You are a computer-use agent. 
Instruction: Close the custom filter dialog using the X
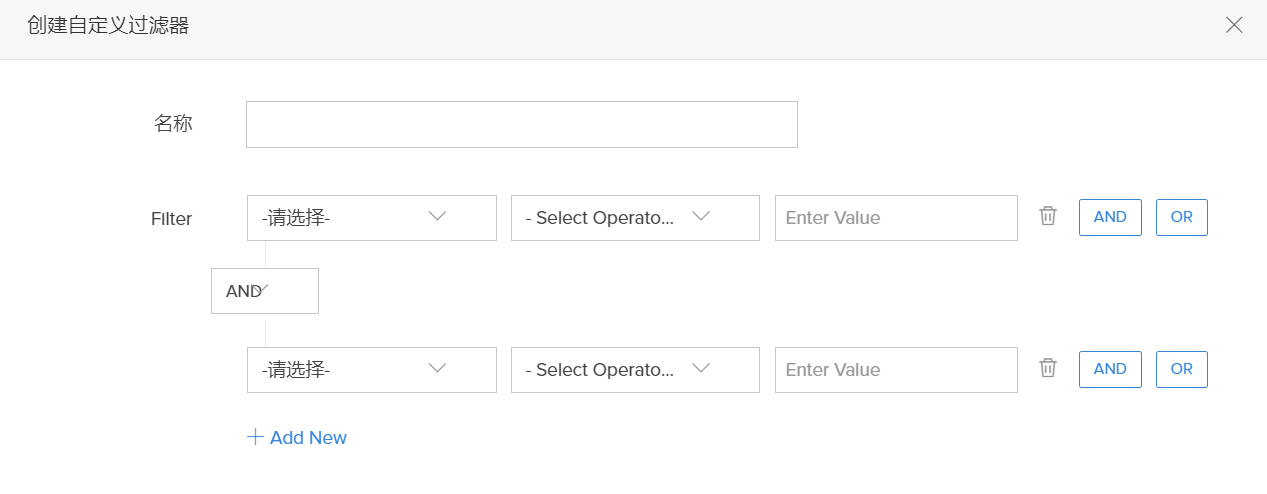(1234, 26)
